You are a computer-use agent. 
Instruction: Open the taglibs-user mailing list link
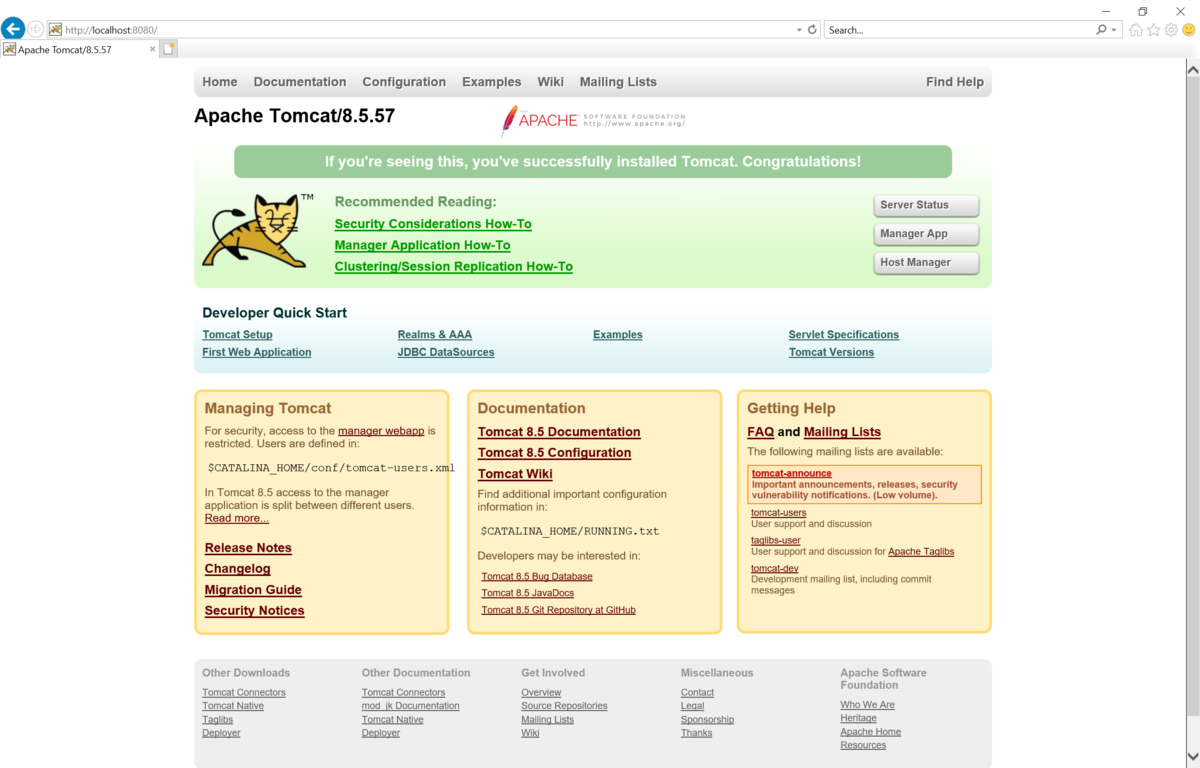[776, 541]
